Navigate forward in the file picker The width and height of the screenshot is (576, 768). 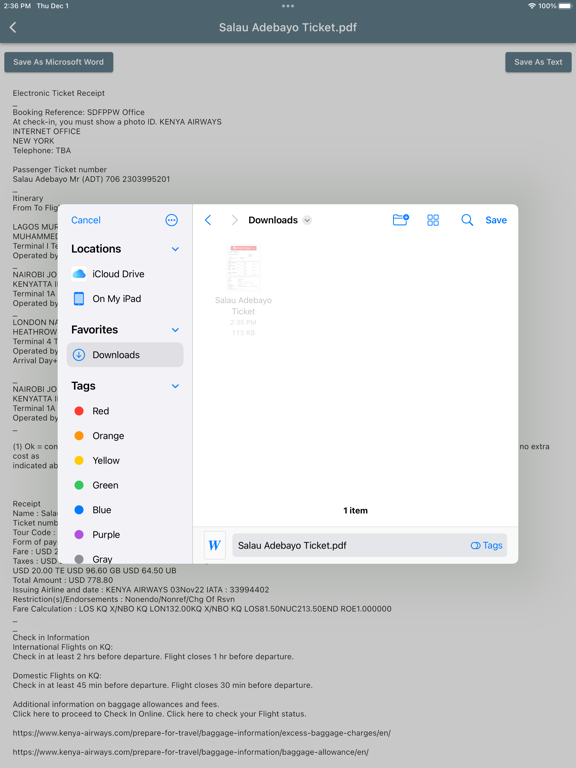tap(234, 220)
